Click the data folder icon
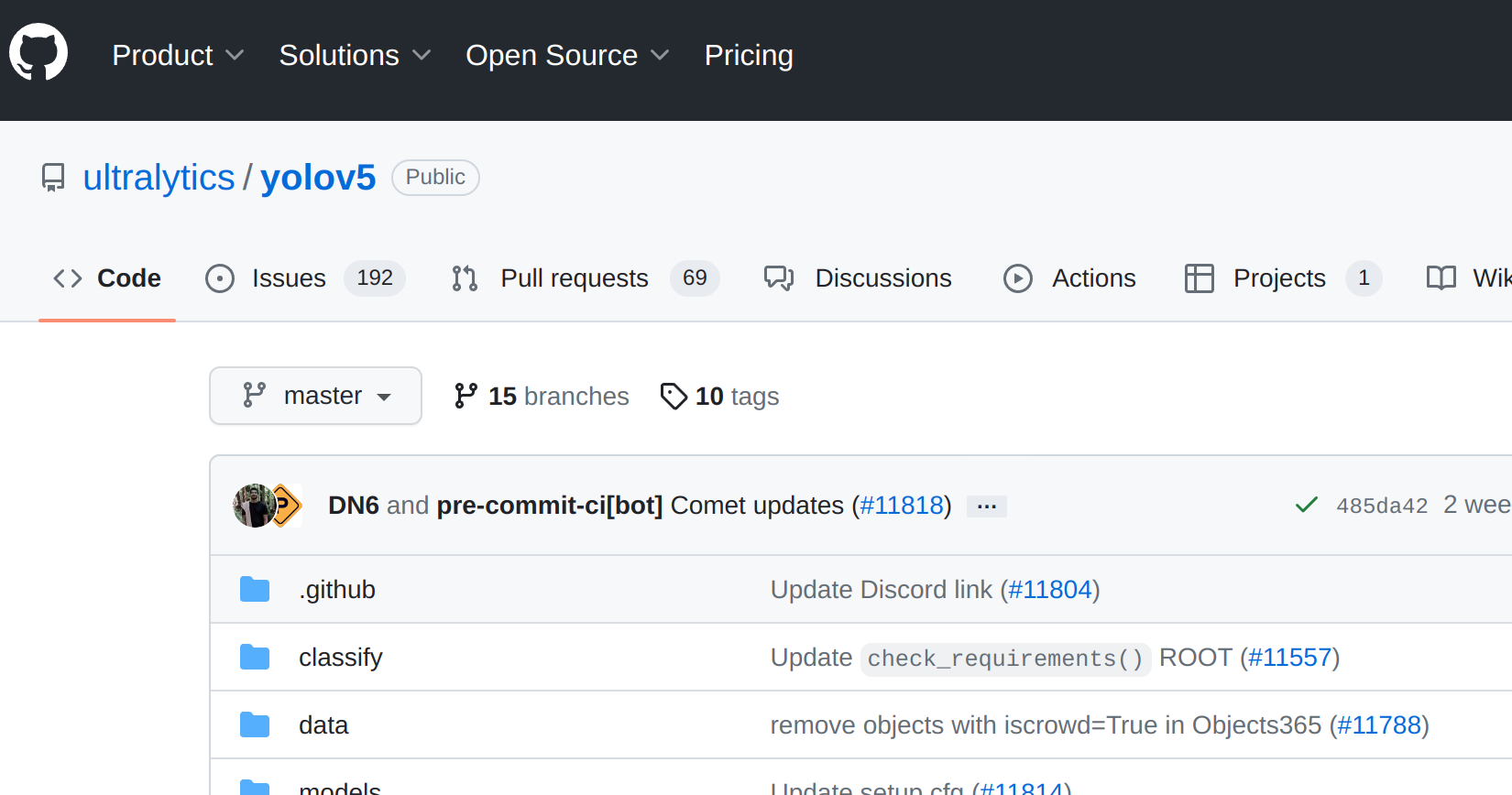The image size is (1512, 795). 255,725
